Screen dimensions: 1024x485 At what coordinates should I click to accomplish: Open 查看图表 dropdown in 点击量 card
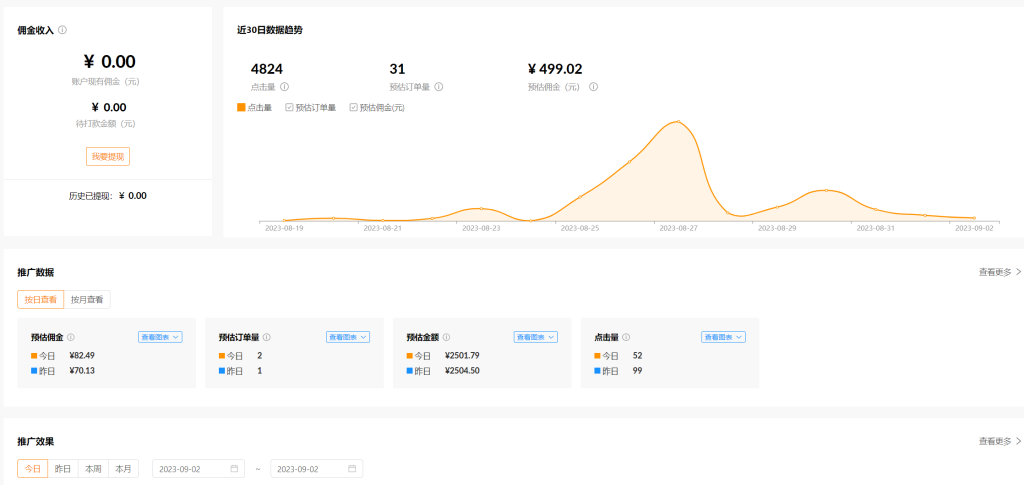coord(724,337)
